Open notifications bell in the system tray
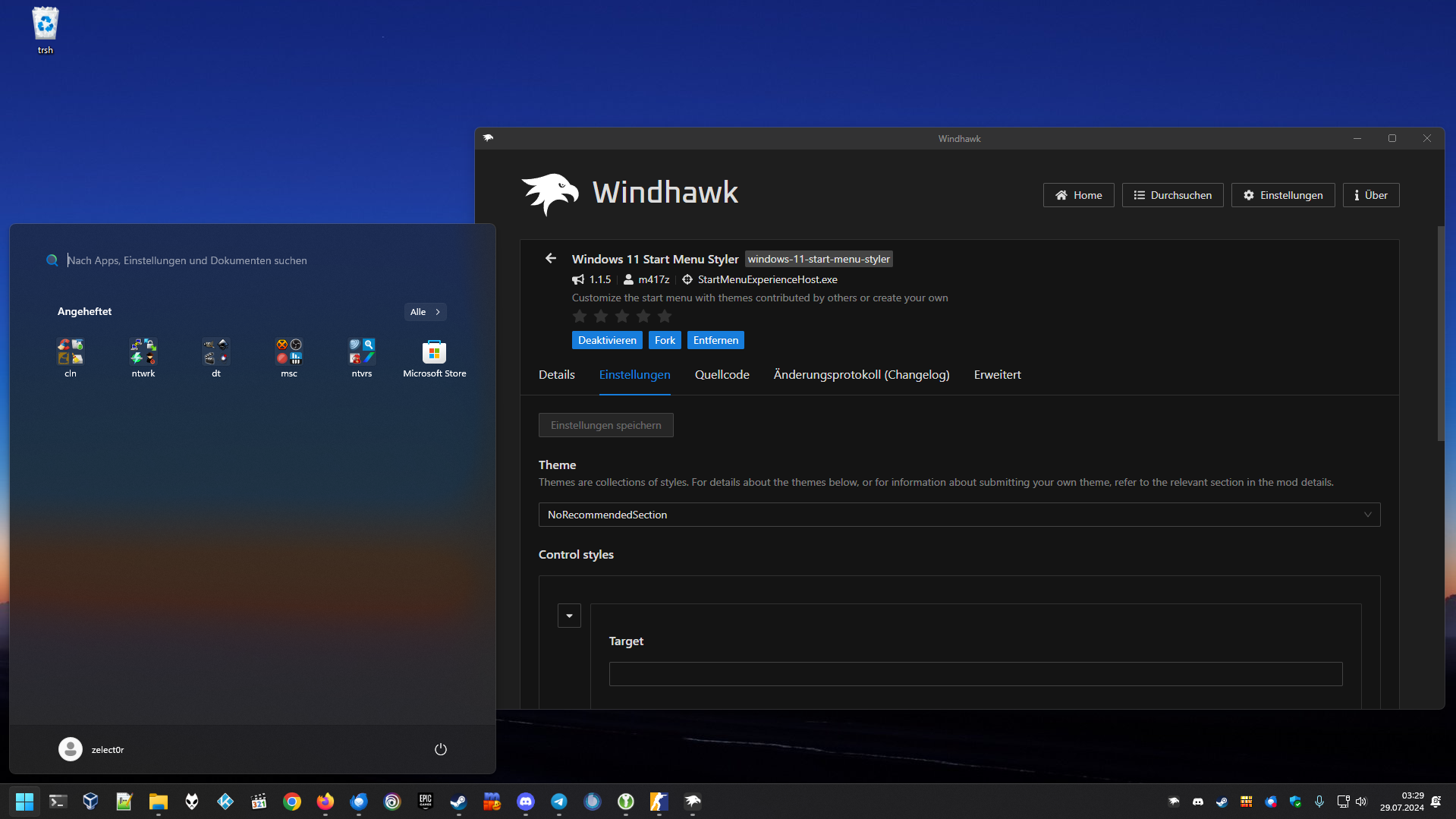The width and height of the screenshot is (1456, 819). (x=1436, y=802)
